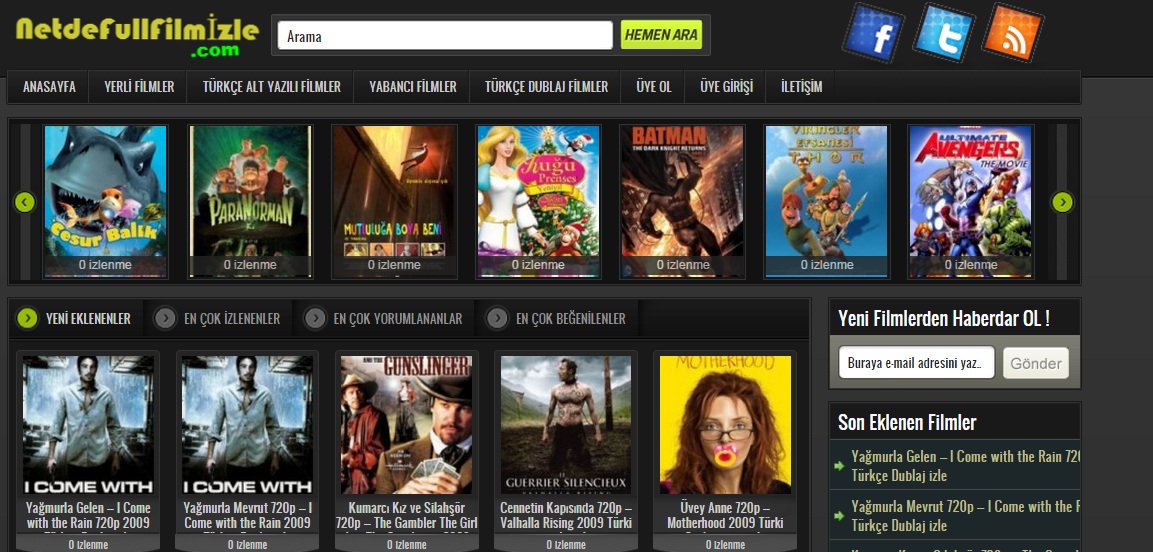1153x552 pixels.
Task: Open Mutluluğa Boya Beni carousel poster
Action: click(x=394, y=201)
